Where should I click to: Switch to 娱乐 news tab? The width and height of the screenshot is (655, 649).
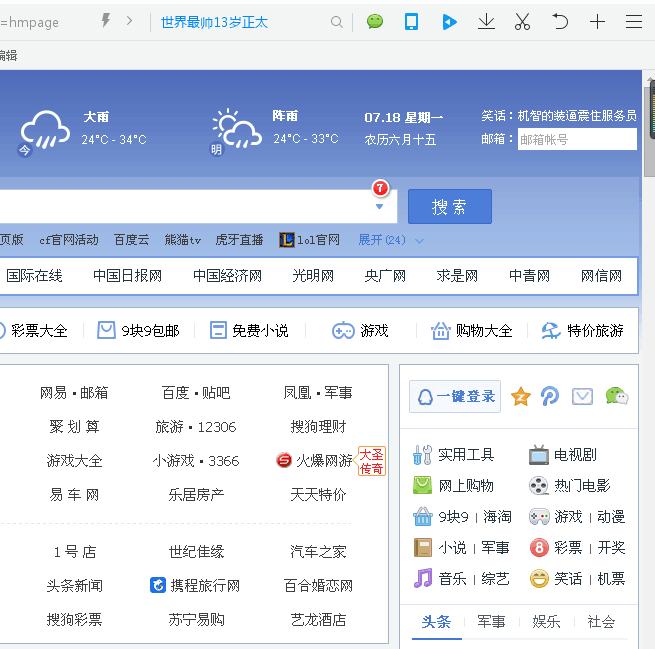pyautogui.click(x=546, y=622)
